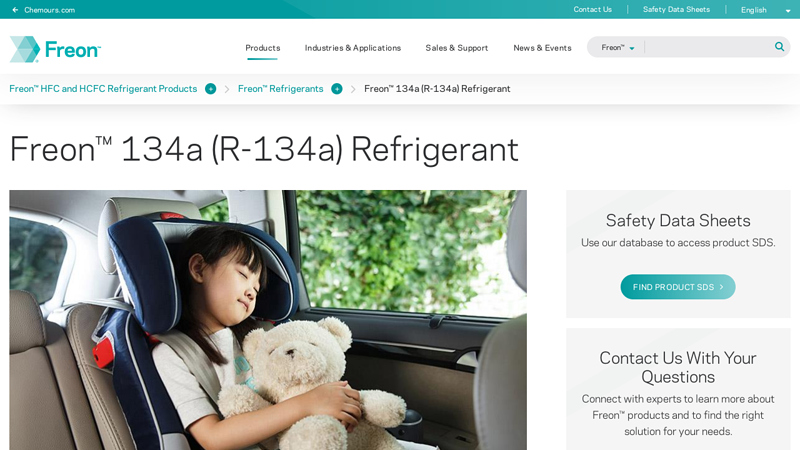Image resolution: width=800 pixels, height=450 pixels.
Task: Open the Products menu
Action: click(x=263, y=48)
